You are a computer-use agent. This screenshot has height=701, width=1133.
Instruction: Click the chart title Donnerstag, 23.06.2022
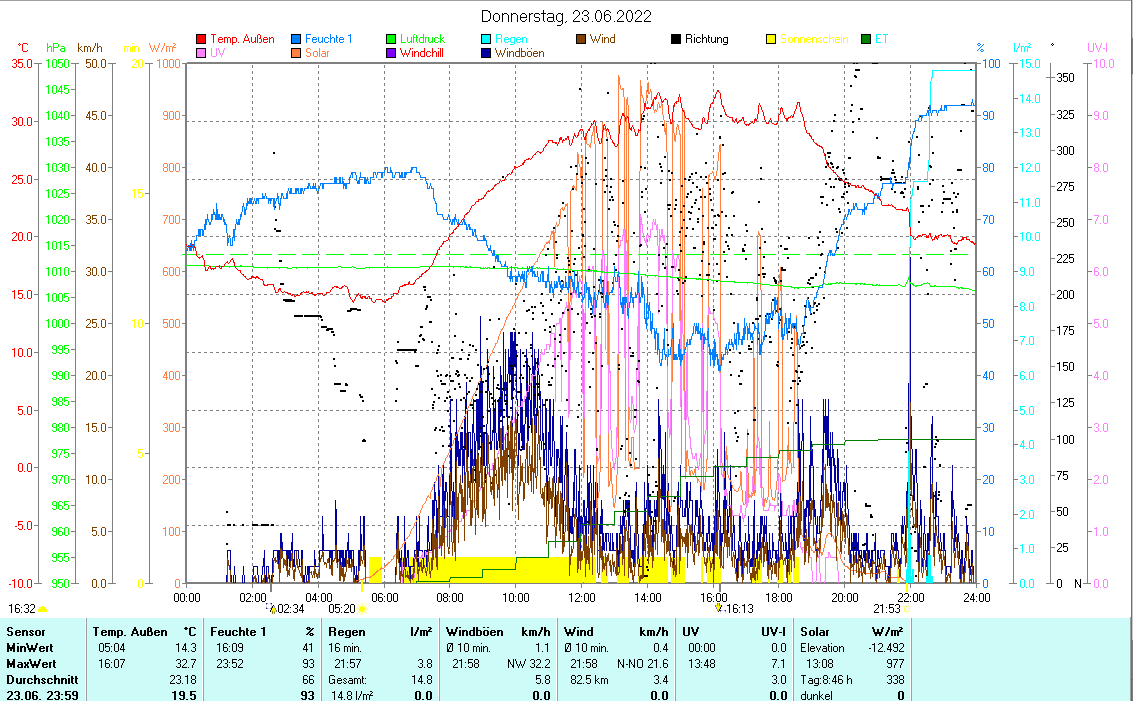[x=566, y=17]
